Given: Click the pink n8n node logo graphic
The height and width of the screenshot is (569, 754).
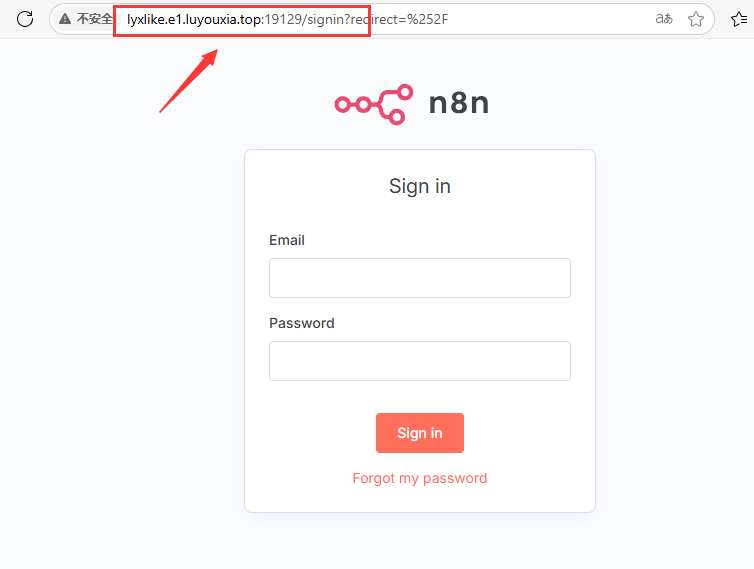Looking at the screenshot, I should 374,104.
